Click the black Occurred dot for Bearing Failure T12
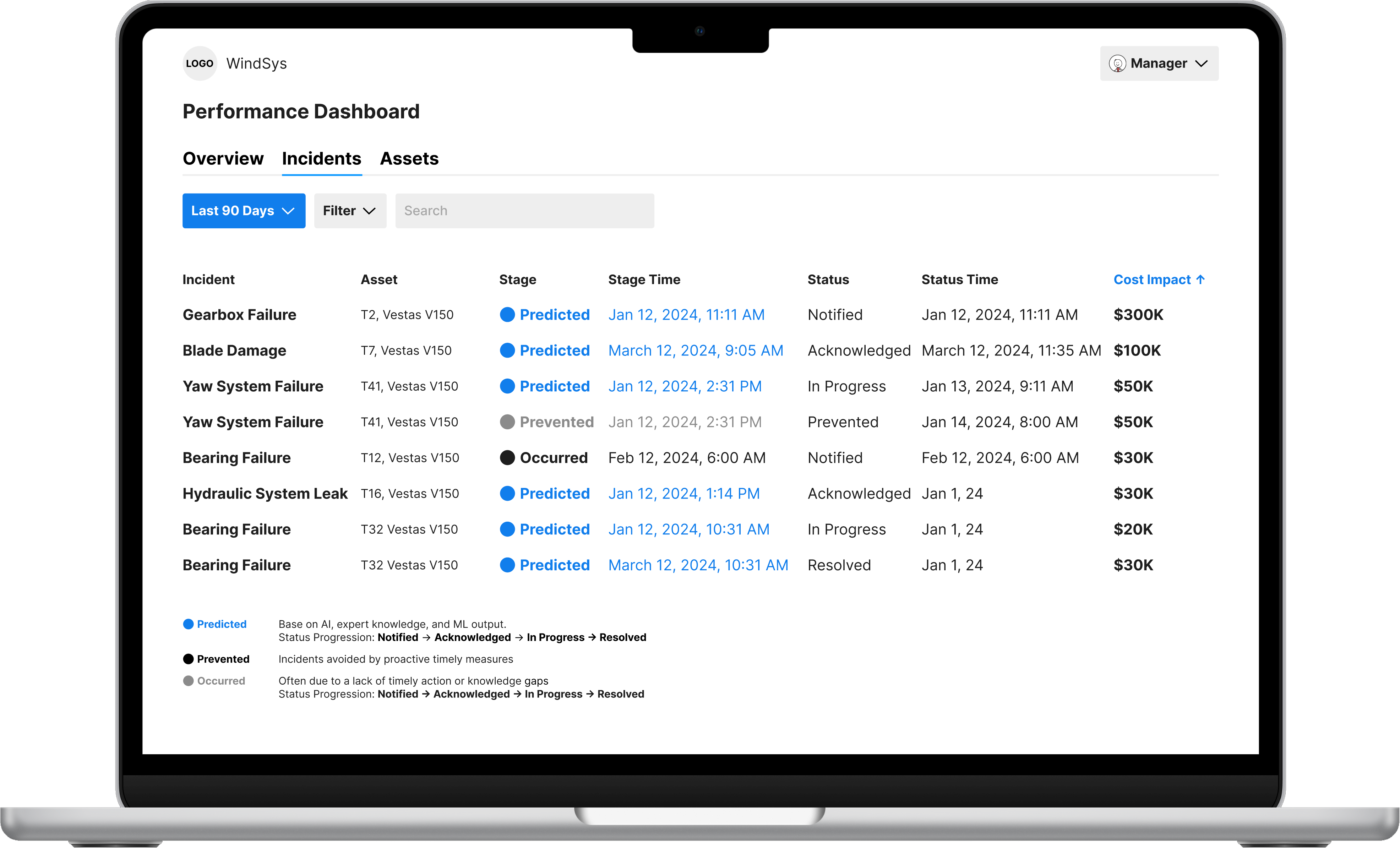This screenshot has width=1400, height=848. tap(507, 457)
